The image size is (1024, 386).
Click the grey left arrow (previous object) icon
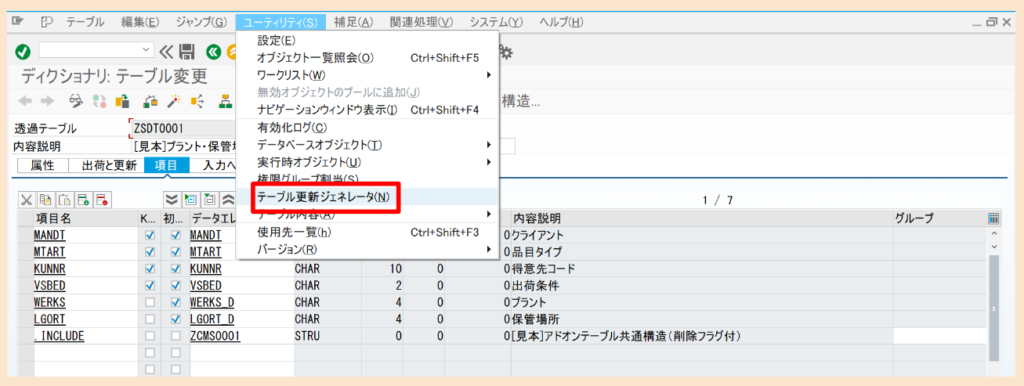[x=25, y=101]
